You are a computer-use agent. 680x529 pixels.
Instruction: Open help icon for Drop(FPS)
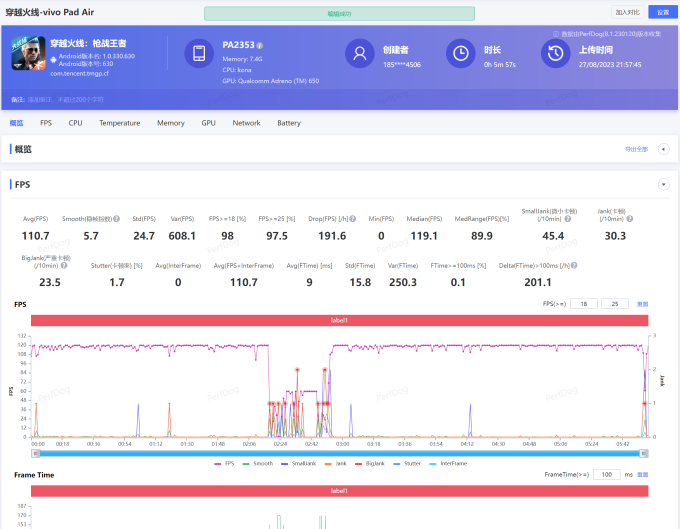click(x=353, y=219)
